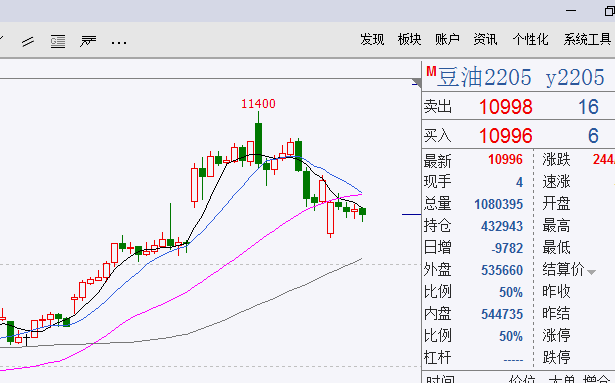This screenshot has width=615, height=383.
Task: Click the red M marker beside 豆油2205
Action: pyautogui.click(x=431, y=71)
